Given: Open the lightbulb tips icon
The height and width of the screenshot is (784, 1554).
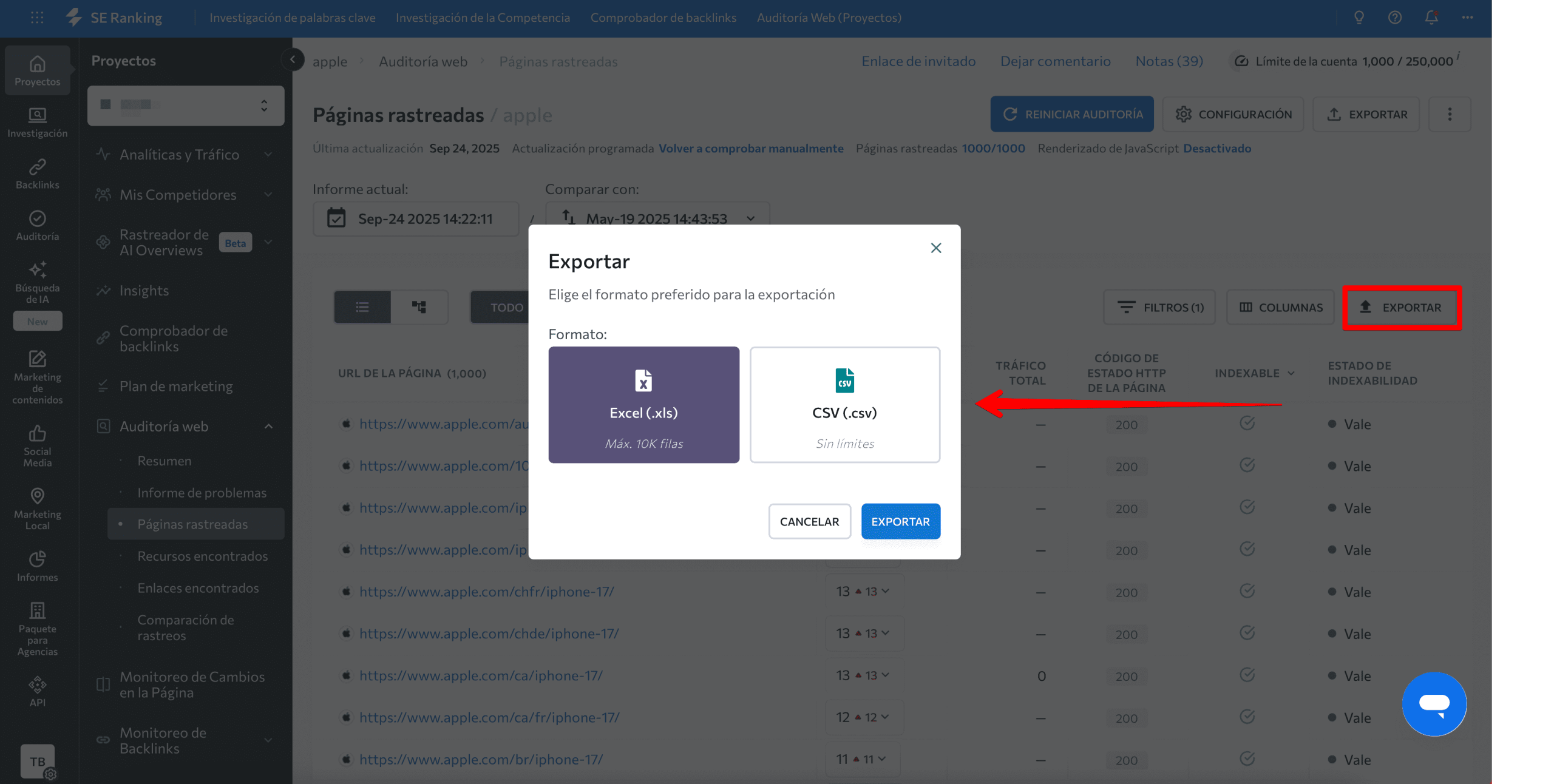Looking at the screenshot, I should (x=1359, y=18).
